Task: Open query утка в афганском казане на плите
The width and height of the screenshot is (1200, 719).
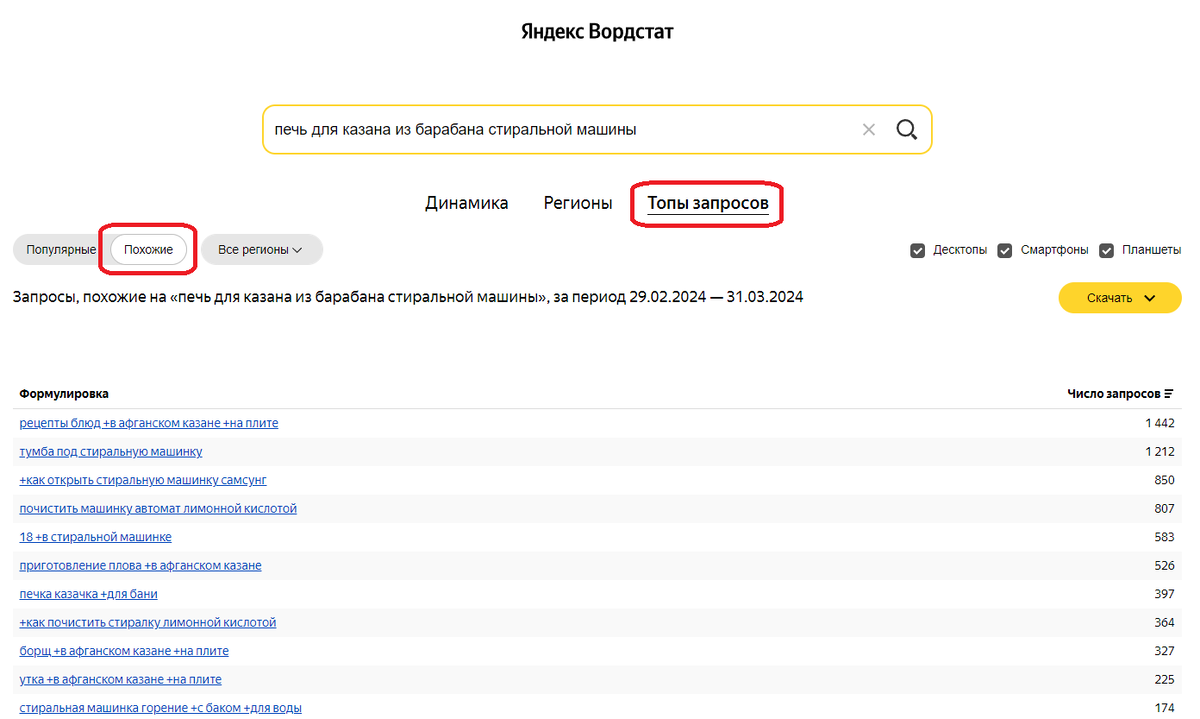Action: tap(120, 680)
